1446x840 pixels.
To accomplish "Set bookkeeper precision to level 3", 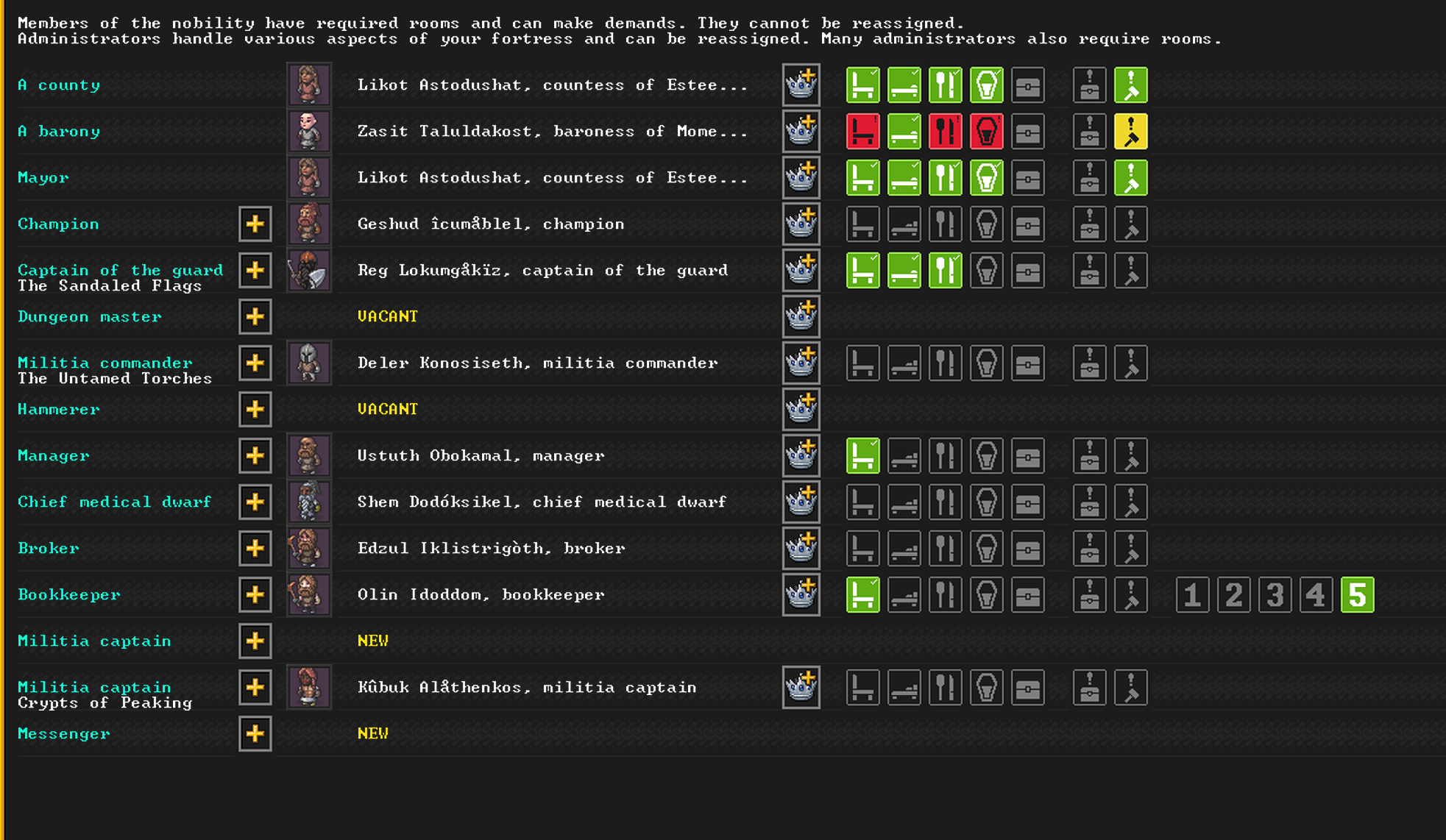I will pyautogui.click(x=1275, y=594).
